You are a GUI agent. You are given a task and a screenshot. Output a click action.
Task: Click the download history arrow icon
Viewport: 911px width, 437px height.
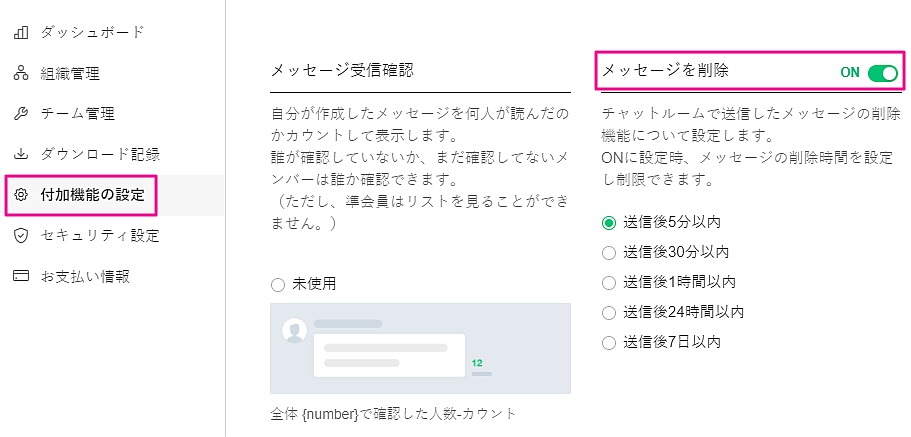[x=20, y=155]
